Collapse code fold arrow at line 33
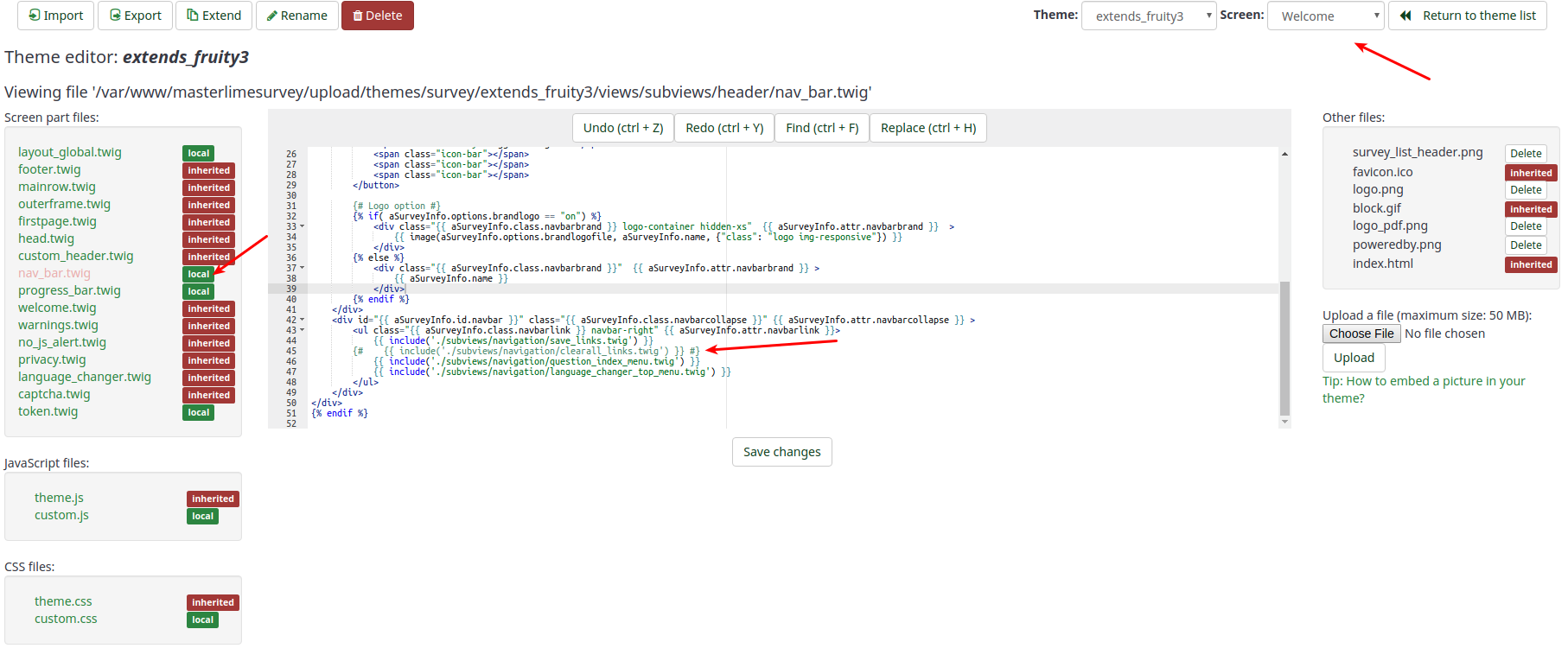1568x661 pixels. [302, 226]
